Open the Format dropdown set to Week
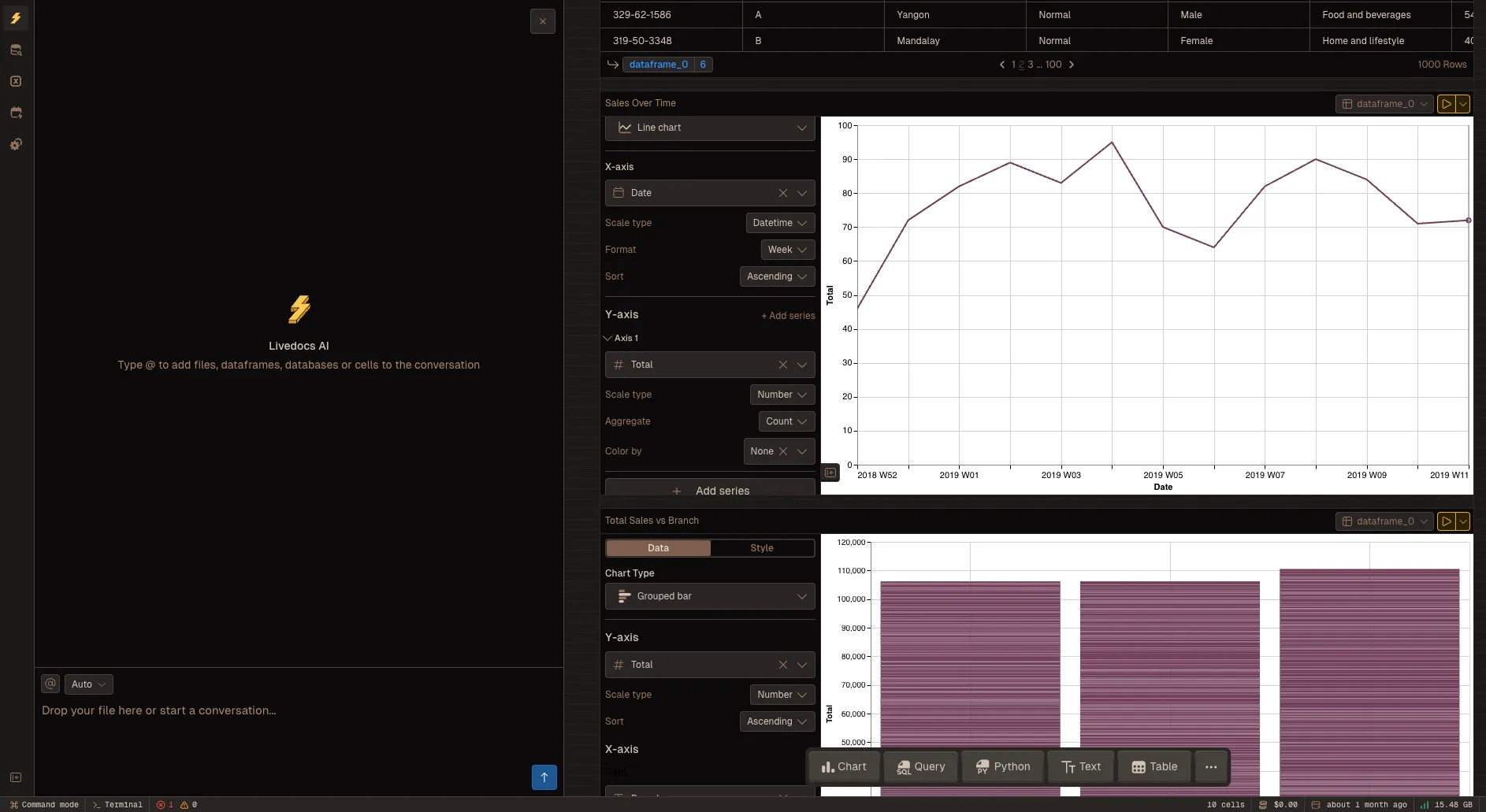Image resolution: width=1486 pixels, height=812 pixels. tap(787, 250)
